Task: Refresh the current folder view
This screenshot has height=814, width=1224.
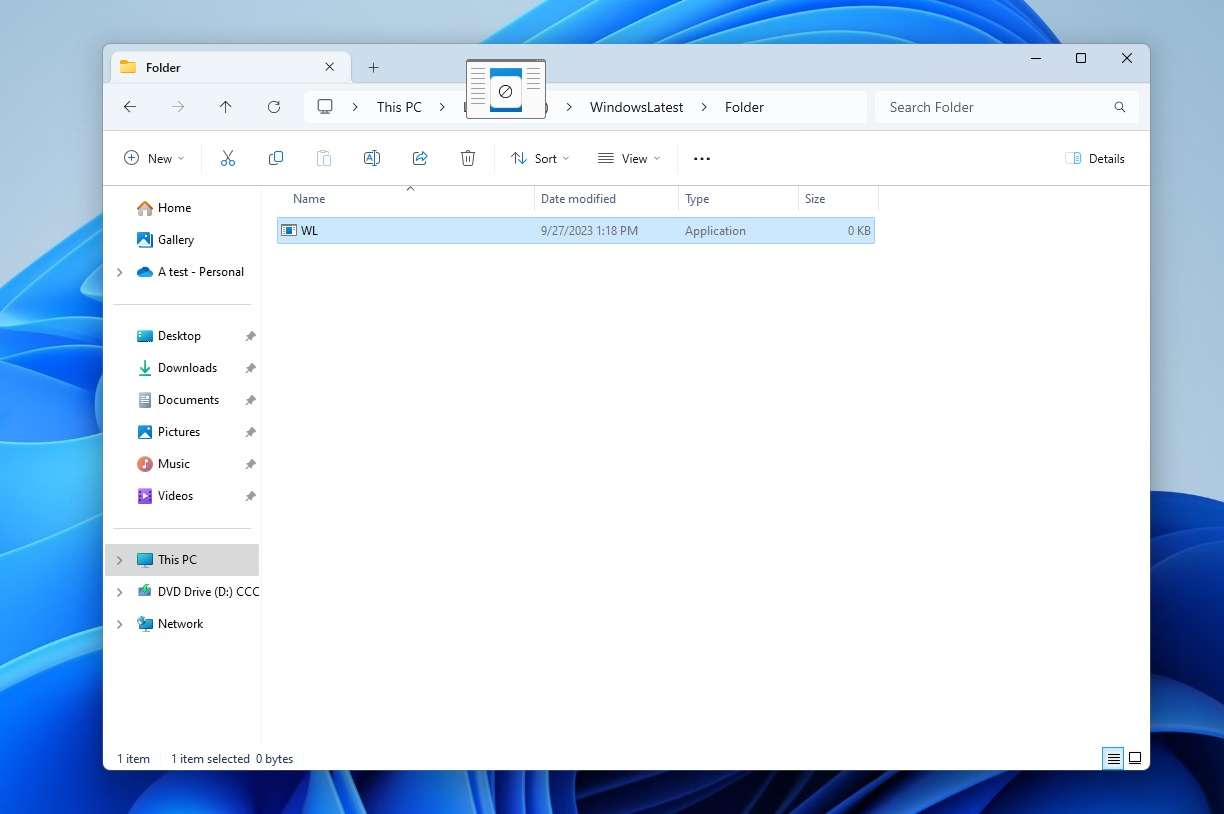Action: coord(274,107)
